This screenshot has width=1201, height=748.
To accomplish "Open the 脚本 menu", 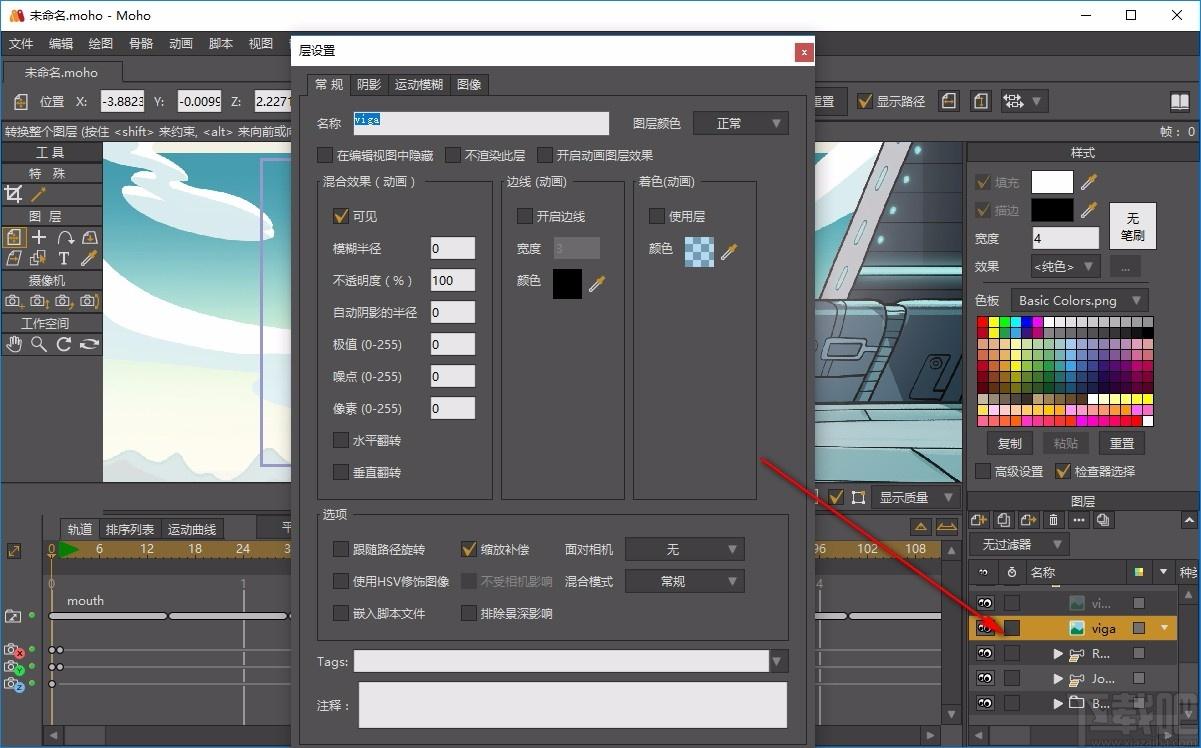I will pos(221,44).
